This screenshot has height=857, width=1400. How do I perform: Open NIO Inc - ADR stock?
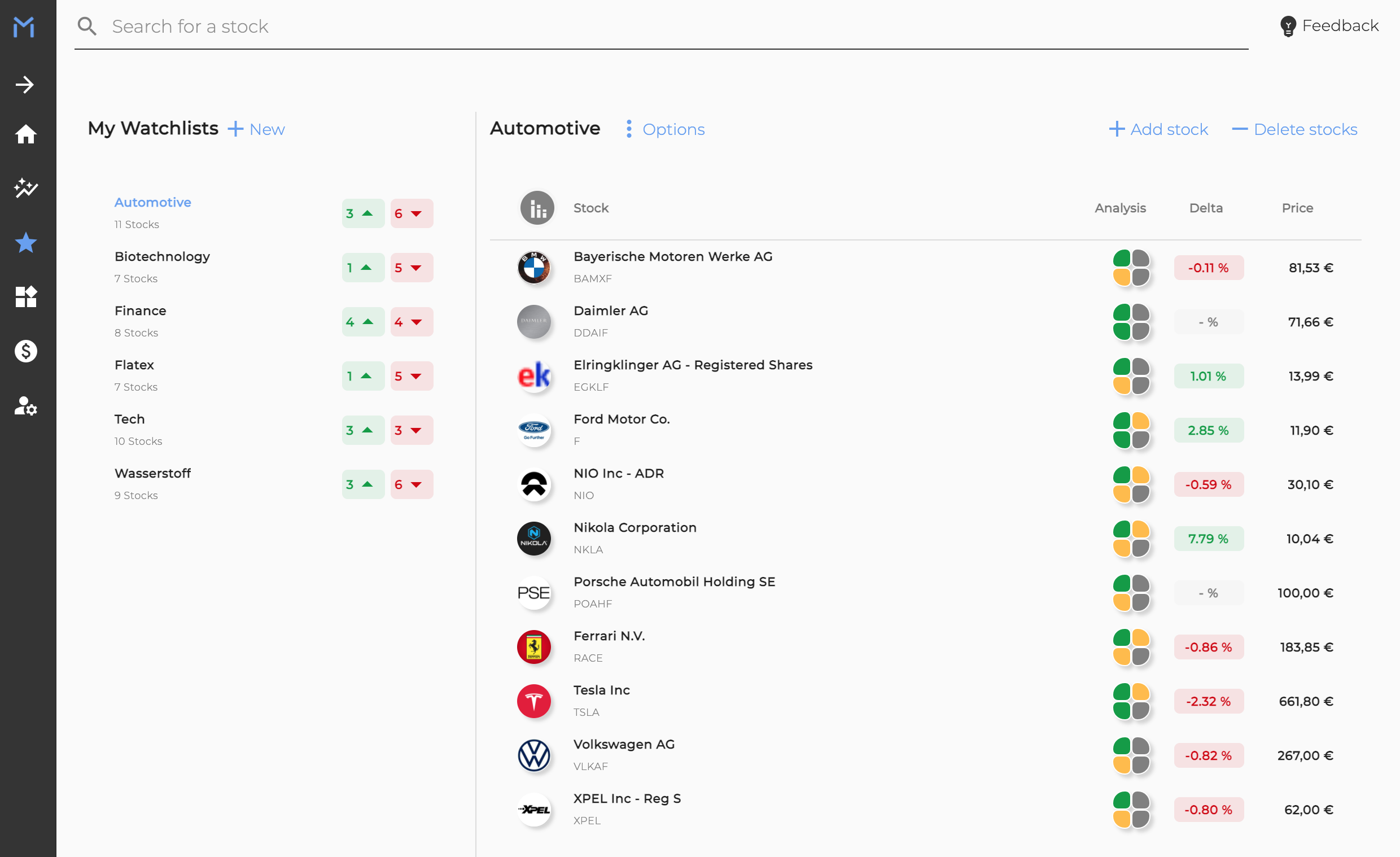(x=926, y=484)
